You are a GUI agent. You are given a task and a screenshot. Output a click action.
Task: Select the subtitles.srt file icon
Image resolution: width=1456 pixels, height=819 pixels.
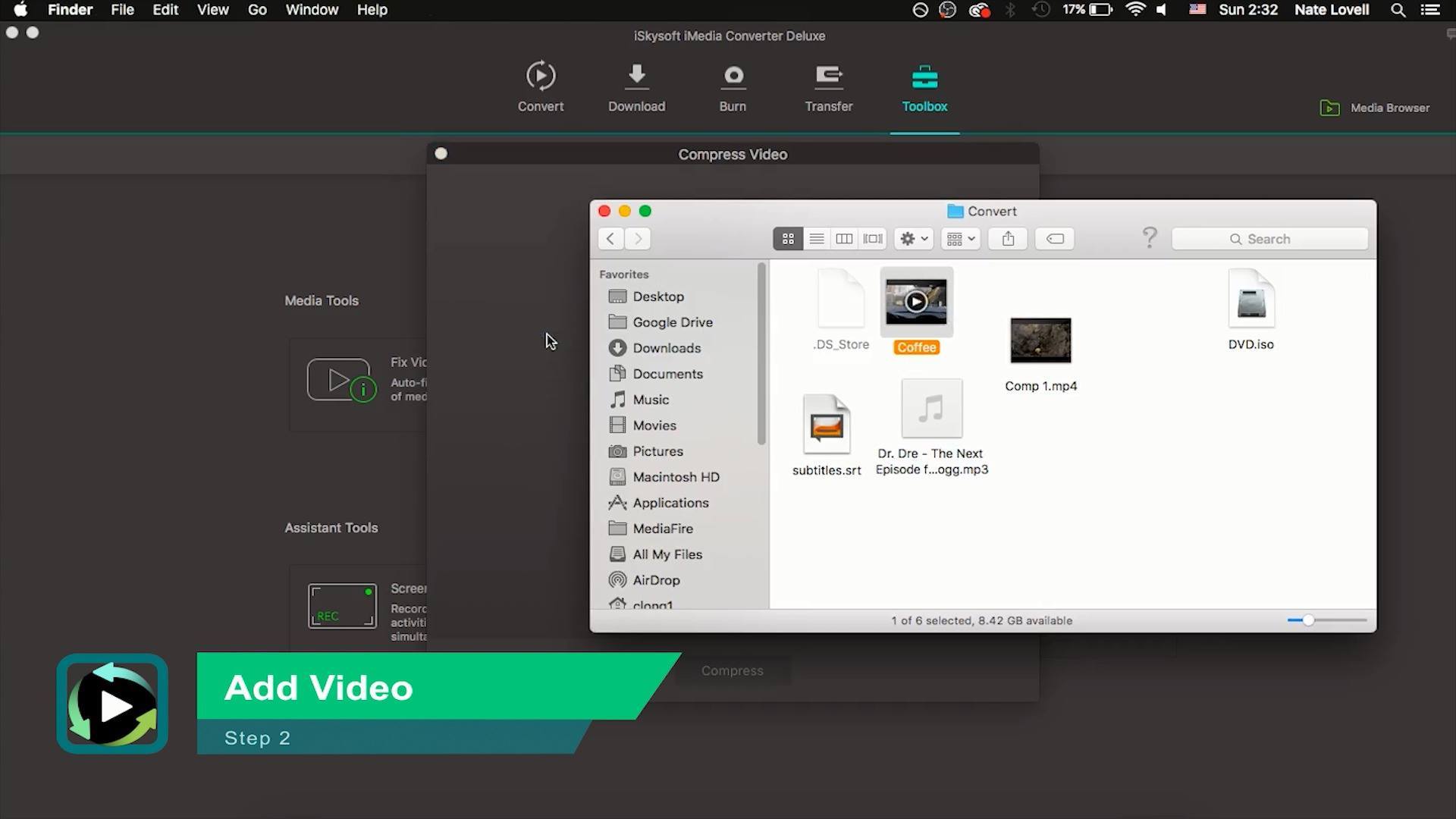point(827,425)
